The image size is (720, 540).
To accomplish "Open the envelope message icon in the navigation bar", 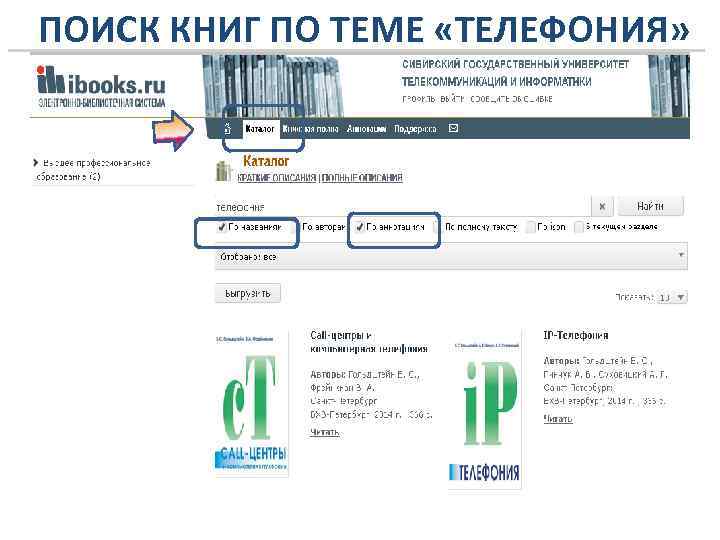I will pyautogui.click(x=453, y=129).
